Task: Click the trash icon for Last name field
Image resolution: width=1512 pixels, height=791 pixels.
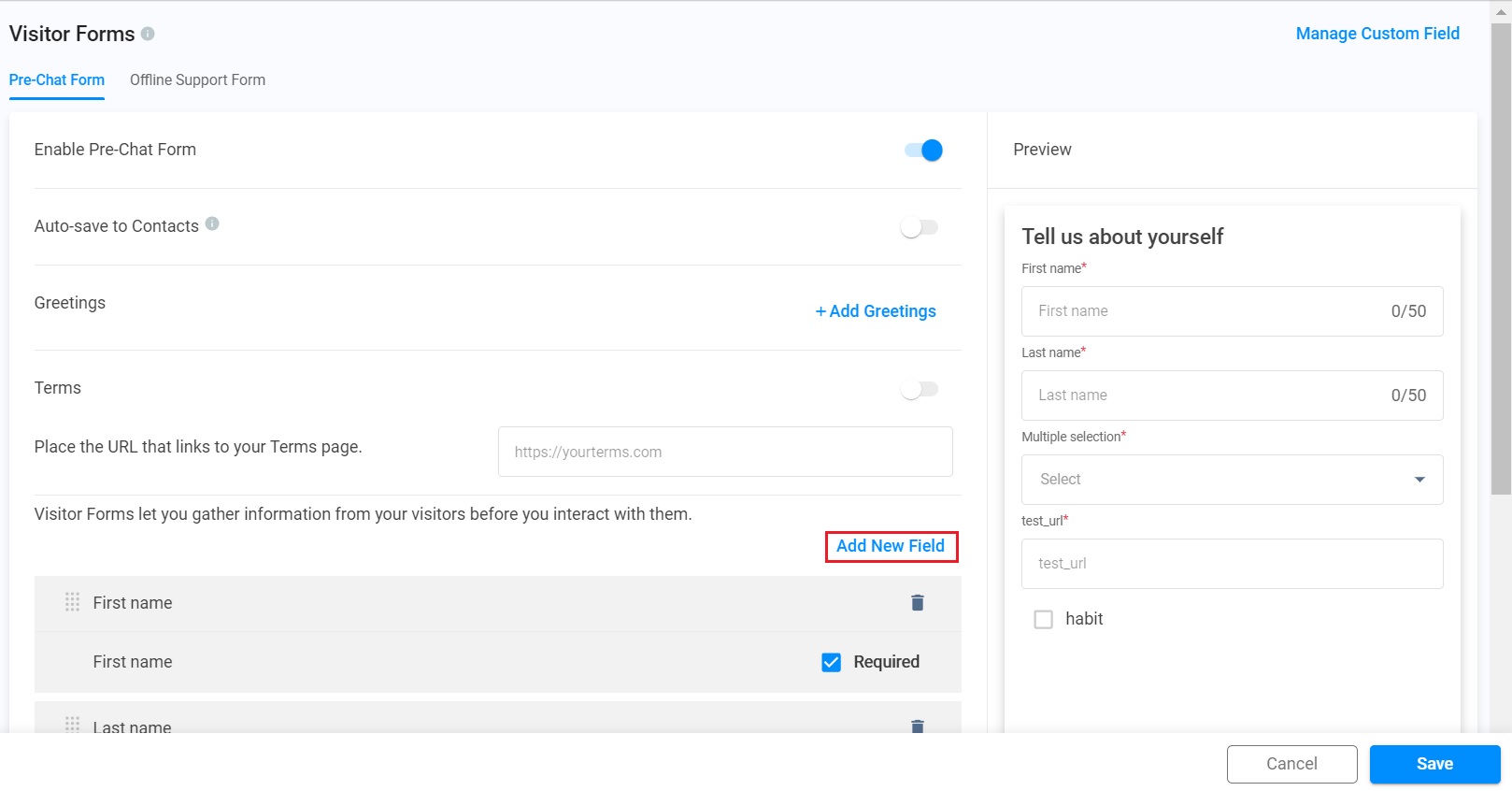Action: pos(917,726)
